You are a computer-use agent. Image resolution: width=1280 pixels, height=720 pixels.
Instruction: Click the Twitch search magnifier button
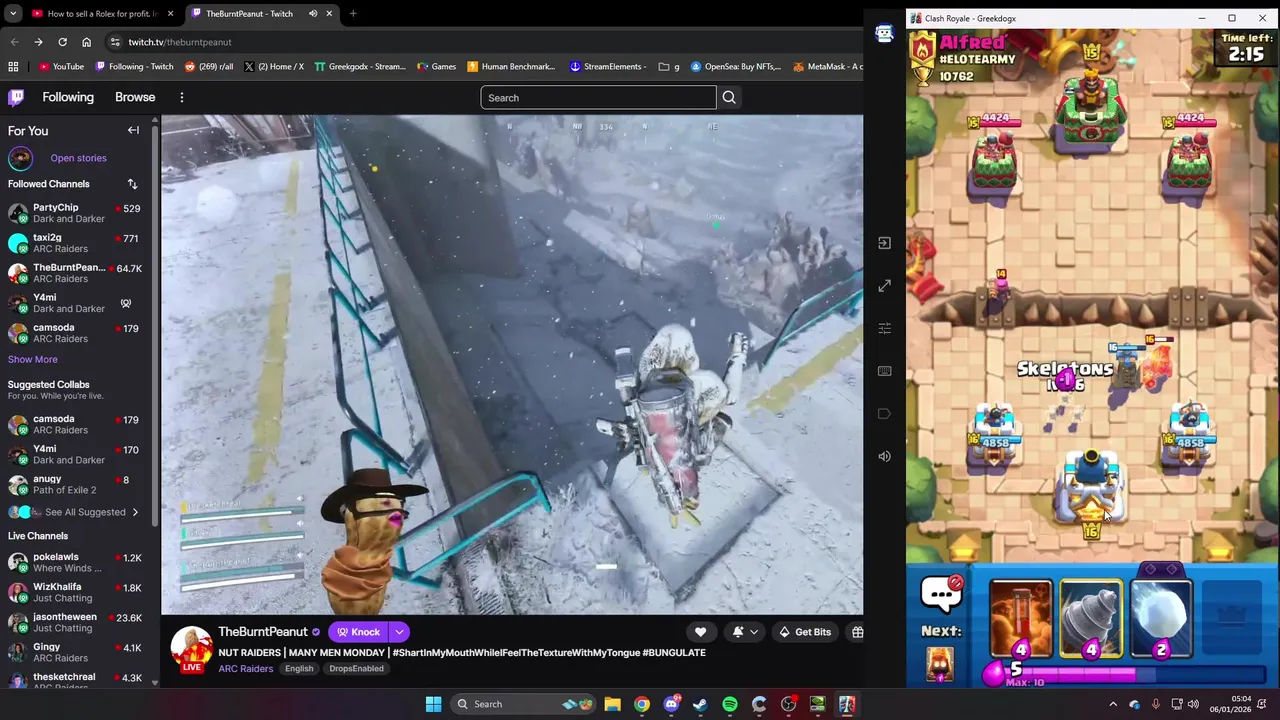click(x=729, y=97)
